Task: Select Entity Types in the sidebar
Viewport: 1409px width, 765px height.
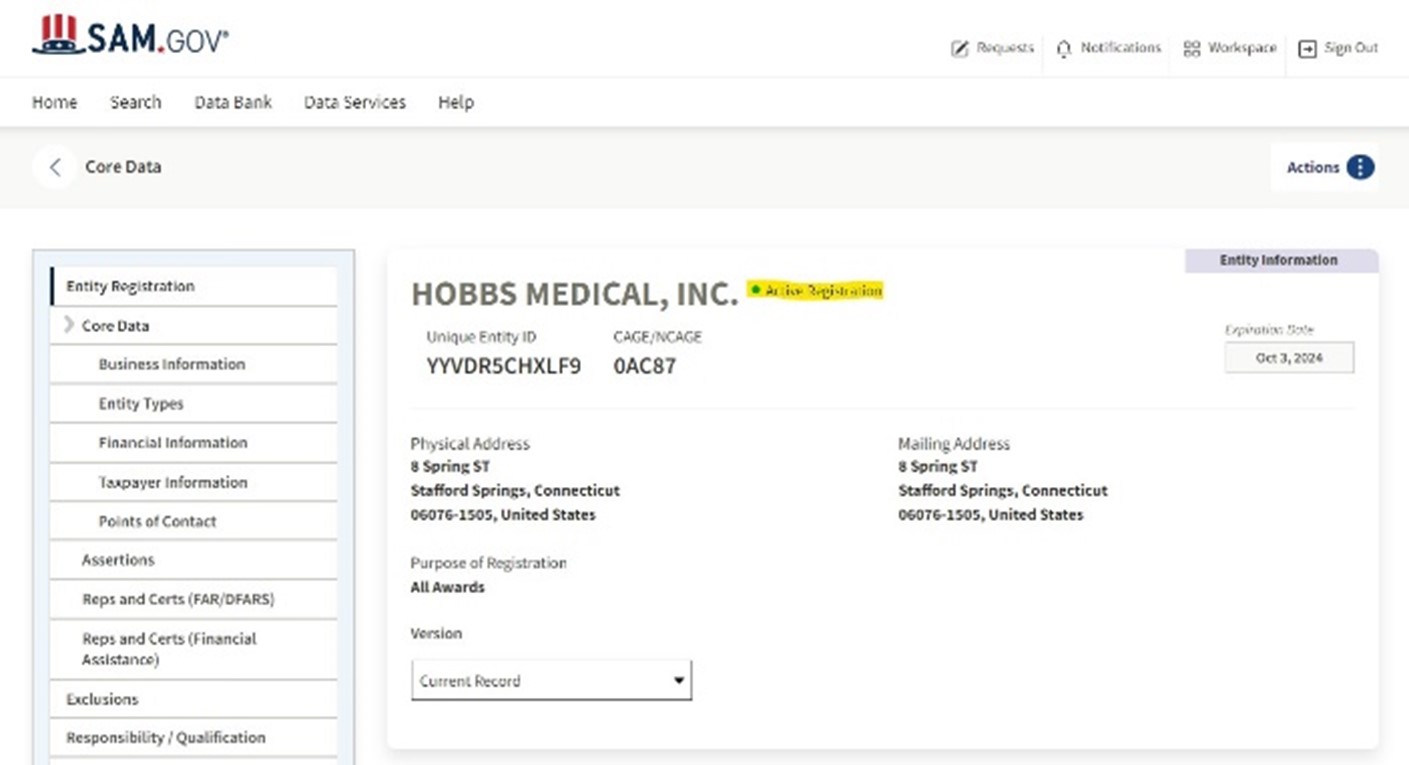Action: click(194, 404)
